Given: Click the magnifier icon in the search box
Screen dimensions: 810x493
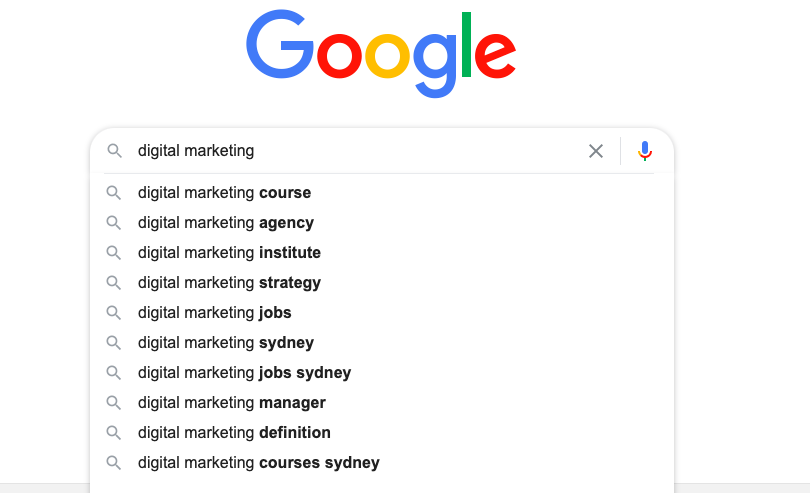Looking at the screenshot, I should [114, 151].
